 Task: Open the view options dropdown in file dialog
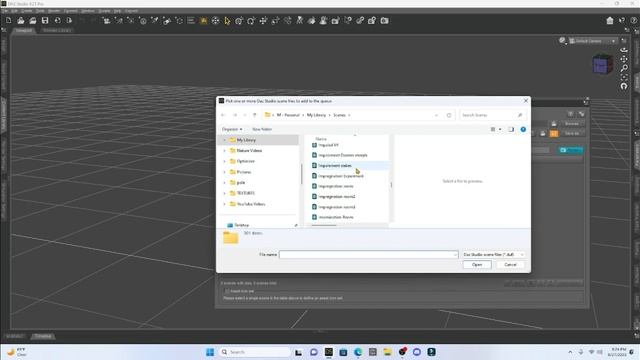(500, 129)
